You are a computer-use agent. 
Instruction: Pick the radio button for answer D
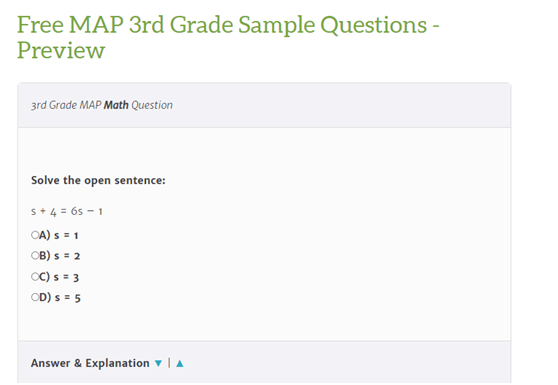(35, 297)
